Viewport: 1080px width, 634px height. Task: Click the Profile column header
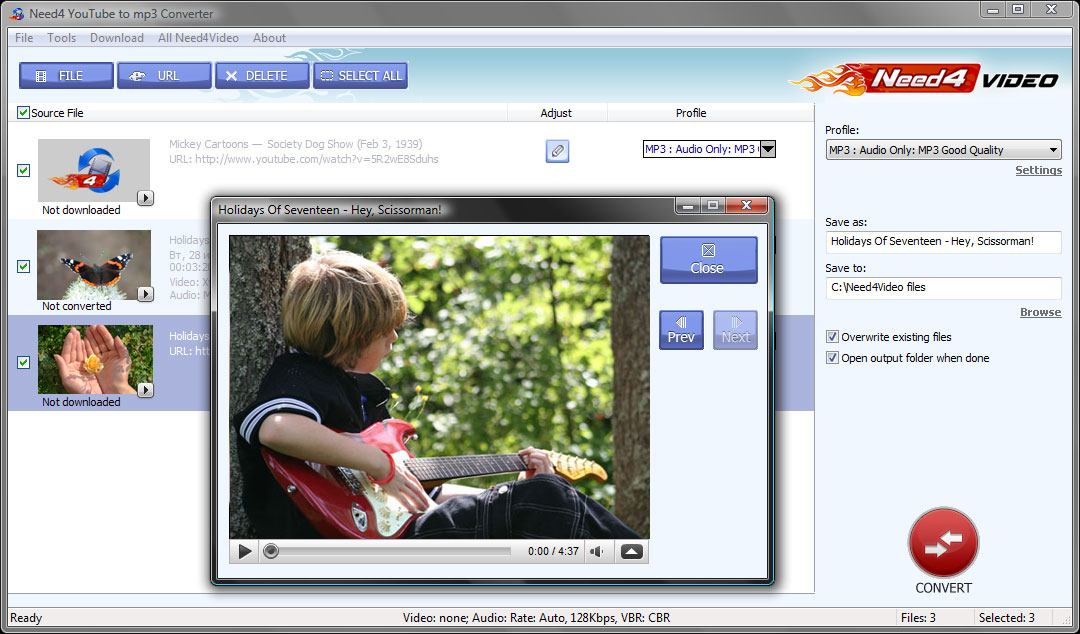[x=691, y=113]
